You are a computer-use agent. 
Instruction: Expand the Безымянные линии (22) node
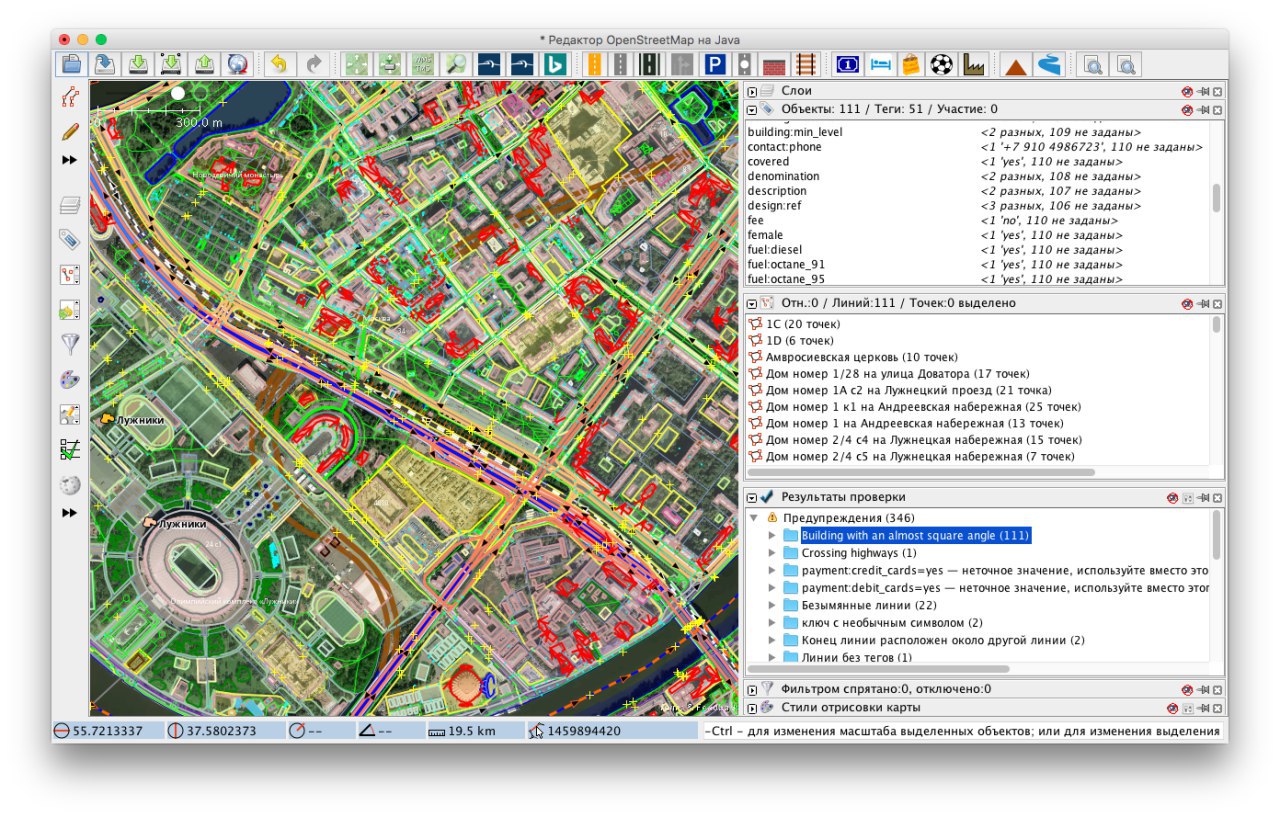(x=771, y=605)
